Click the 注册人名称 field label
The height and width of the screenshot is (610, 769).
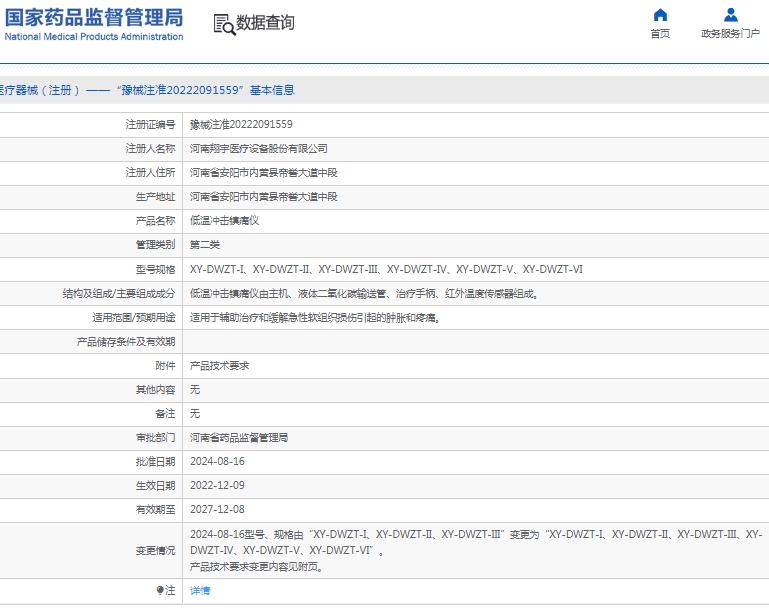[150, 149]
